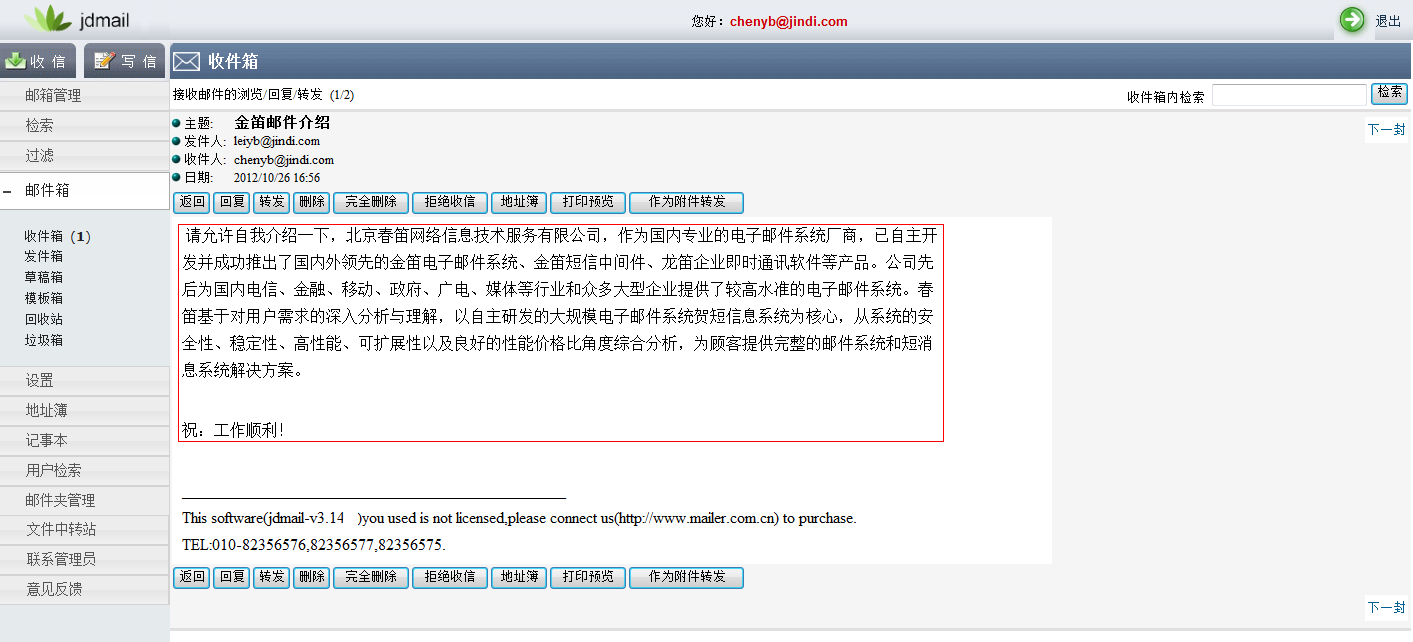Click 作为附件转发 button above the message body
Image resolution: width=1413 pixels, height=642 pixels.
tap(687, 202)
